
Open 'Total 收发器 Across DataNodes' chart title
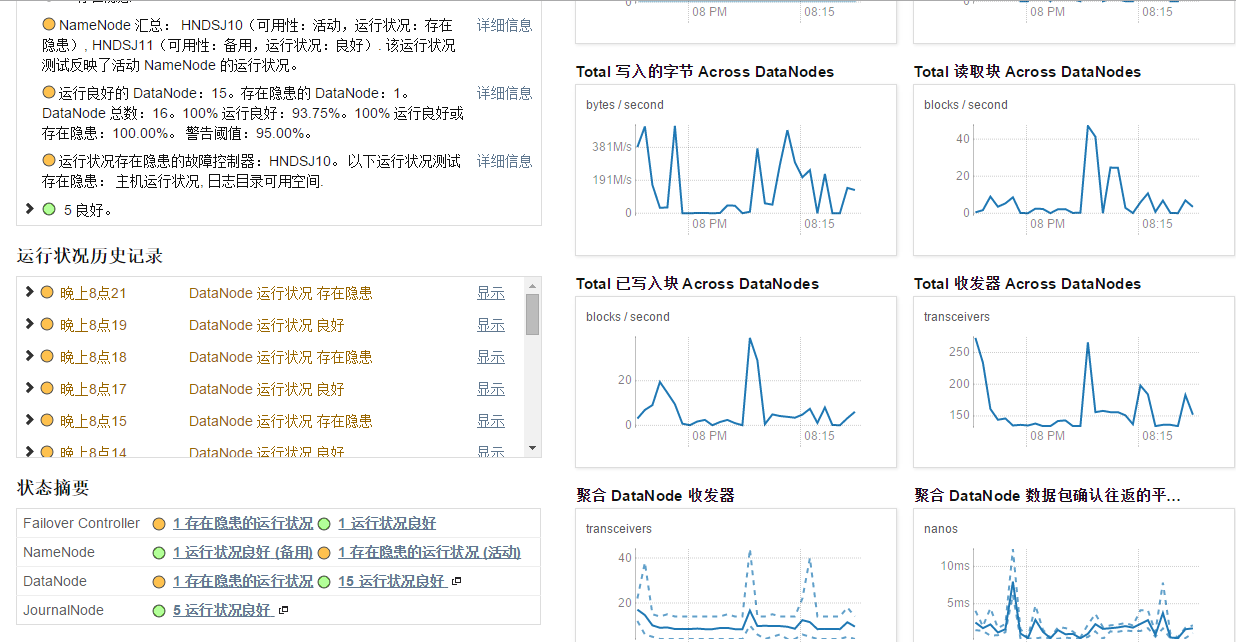click(1027, 284)
